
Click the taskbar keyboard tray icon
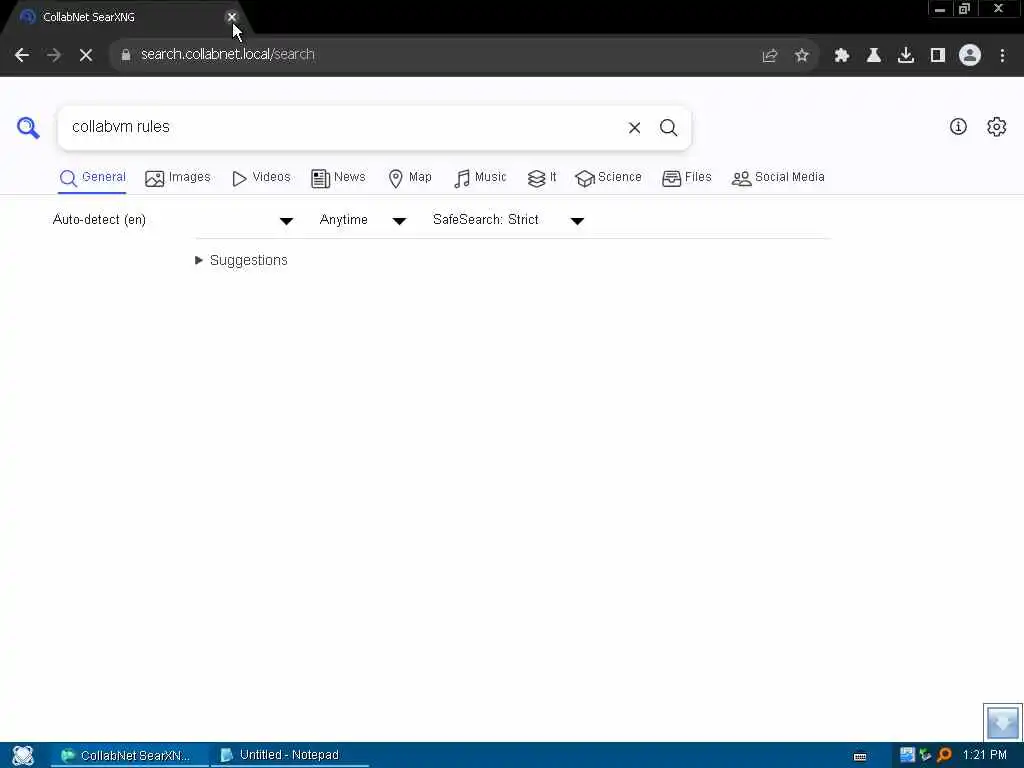tap(860, 757)
